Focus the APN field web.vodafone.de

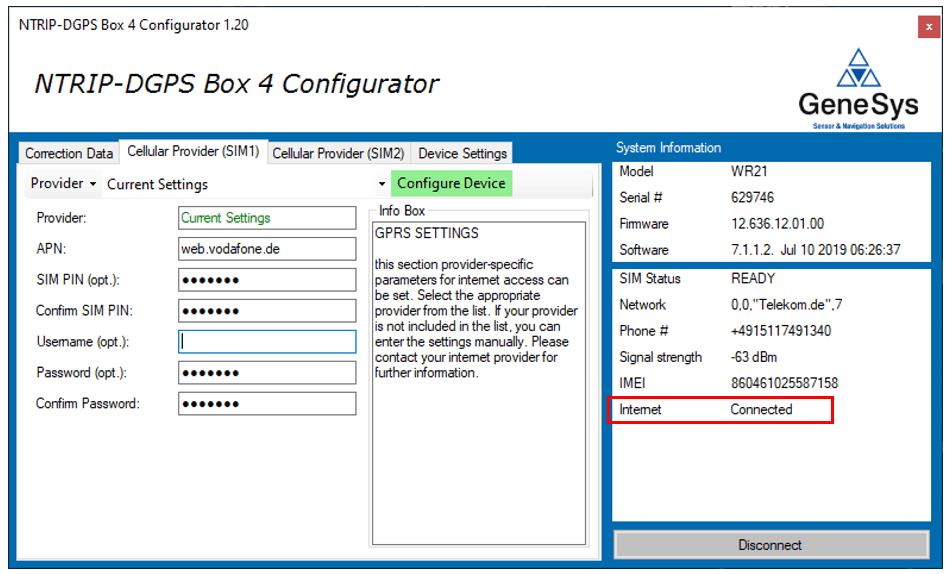[267, 249]
